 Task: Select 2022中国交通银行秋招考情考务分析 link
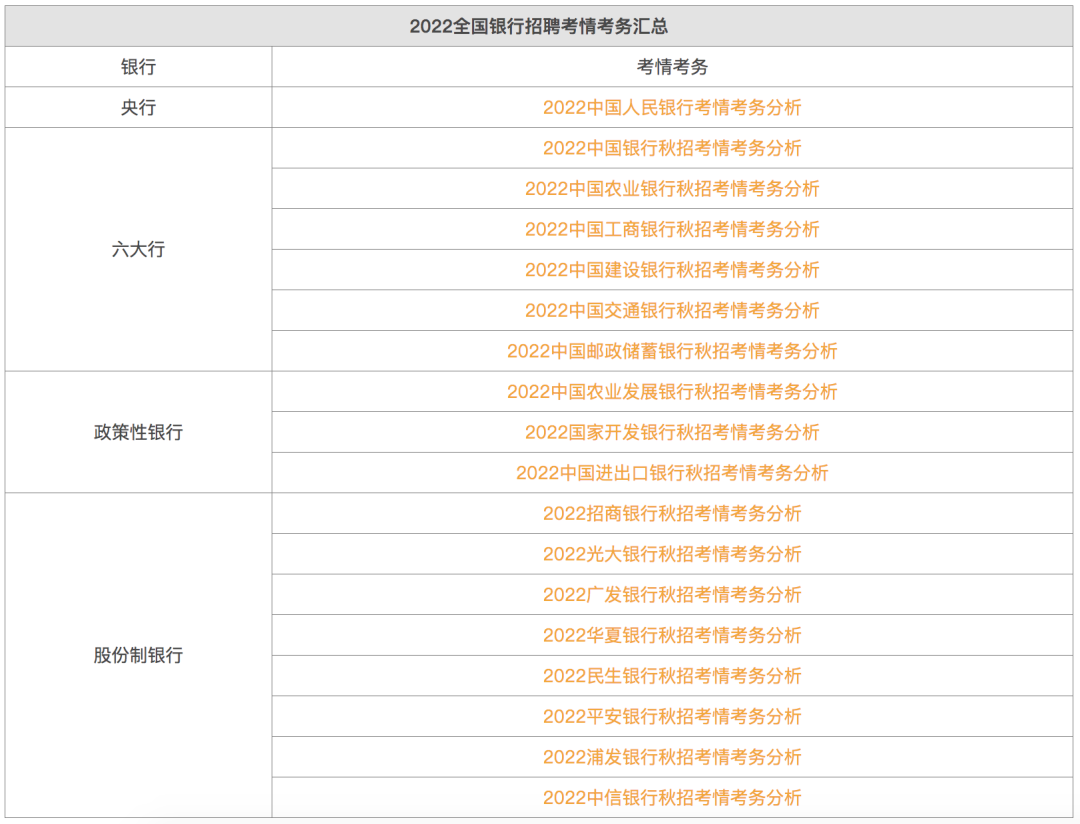tap(672, 311)
